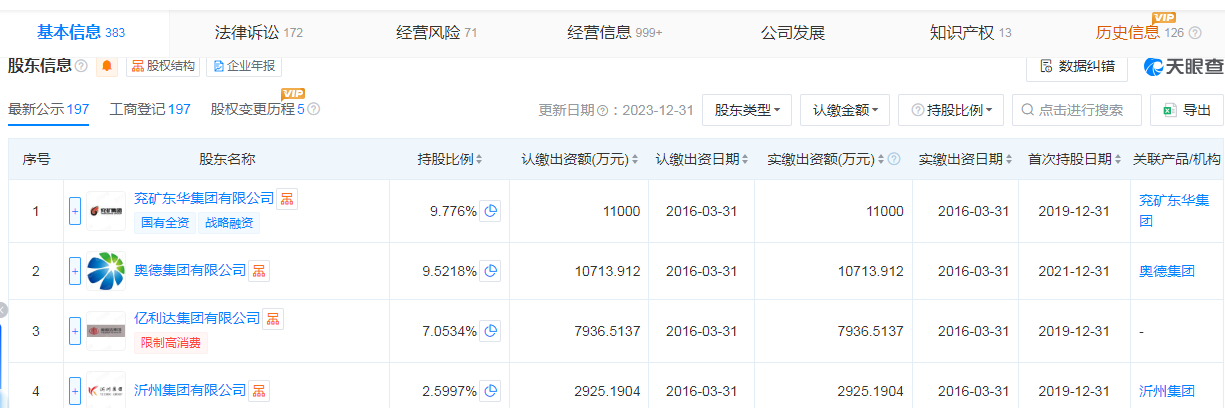1225x408 pixels.
Task: Open related product link 沂州集团
Action: coord(1167,391)
